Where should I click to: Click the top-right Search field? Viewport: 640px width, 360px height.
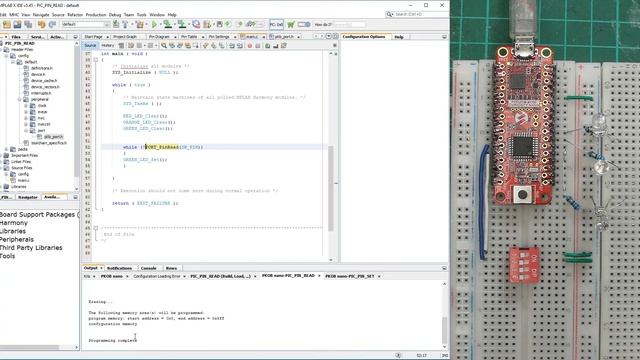(x=416, y=14)
